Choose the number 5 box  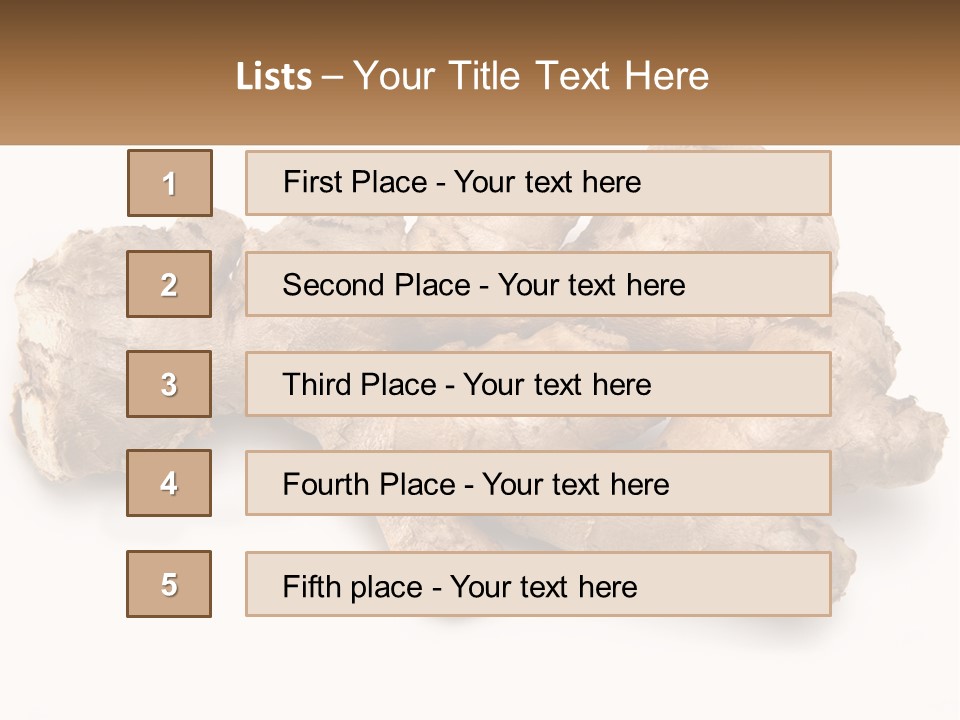169,584
